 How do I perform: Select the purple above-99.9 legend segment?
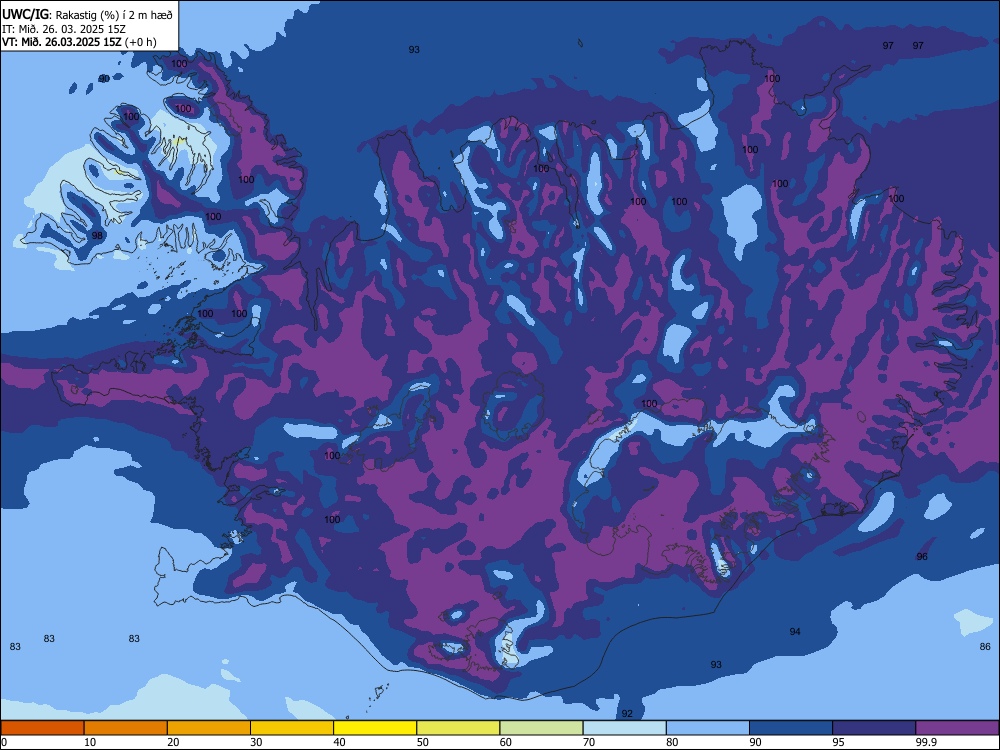(x=957, y=728)
